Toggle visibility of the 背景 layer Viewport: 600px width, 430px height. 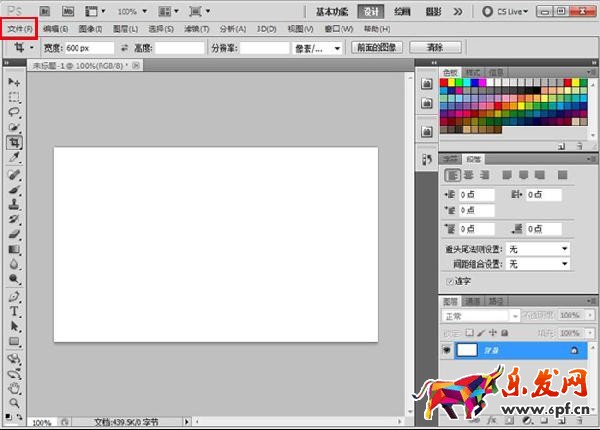click(444, 350)
